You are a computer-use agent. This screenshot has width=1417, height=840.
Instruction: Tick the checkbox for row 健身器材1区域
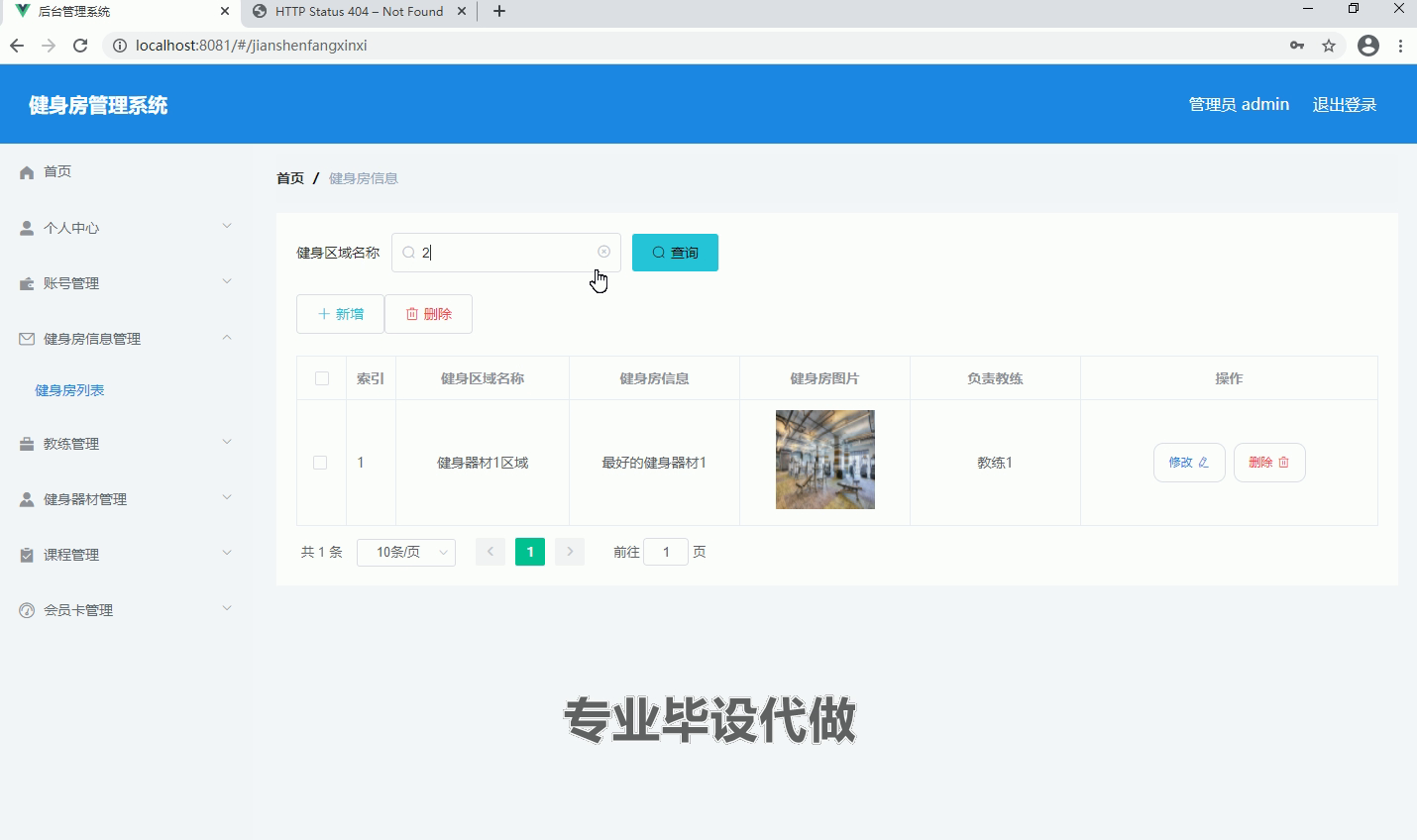pos(320,463)
